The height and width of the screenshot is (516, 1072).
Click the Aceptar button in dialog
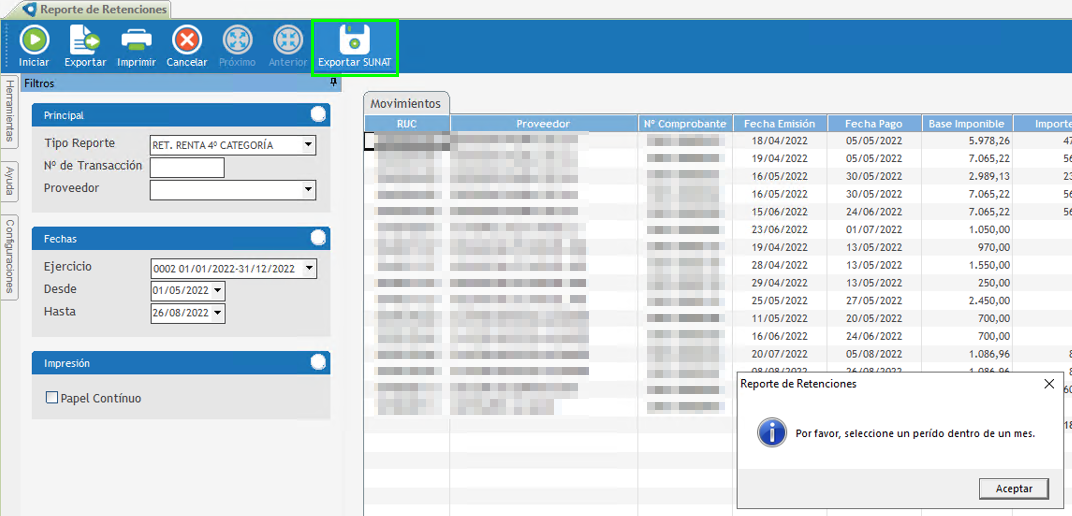1014,488
